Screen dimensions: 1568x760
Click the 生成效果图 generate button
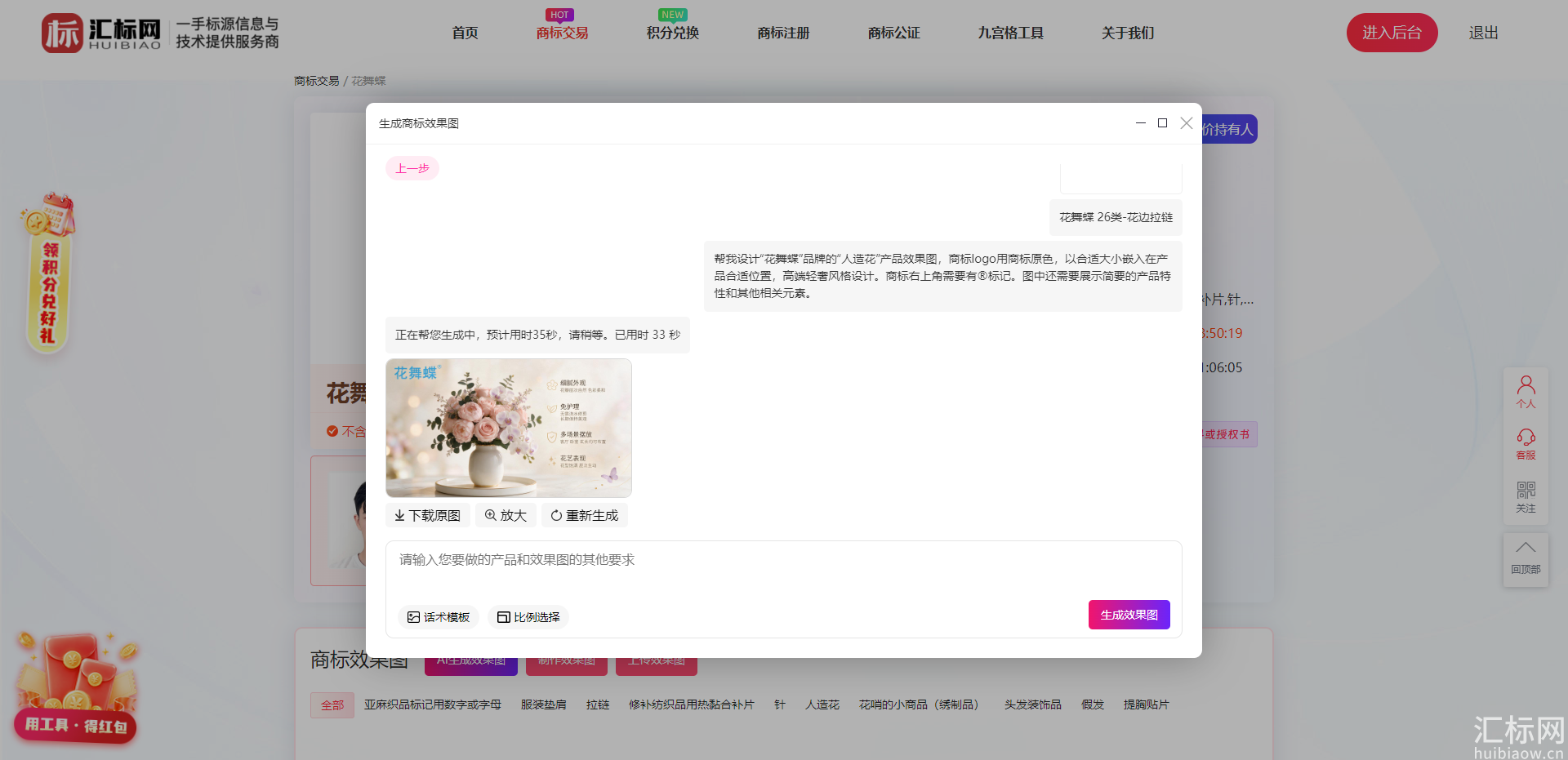coord(1129,615)
